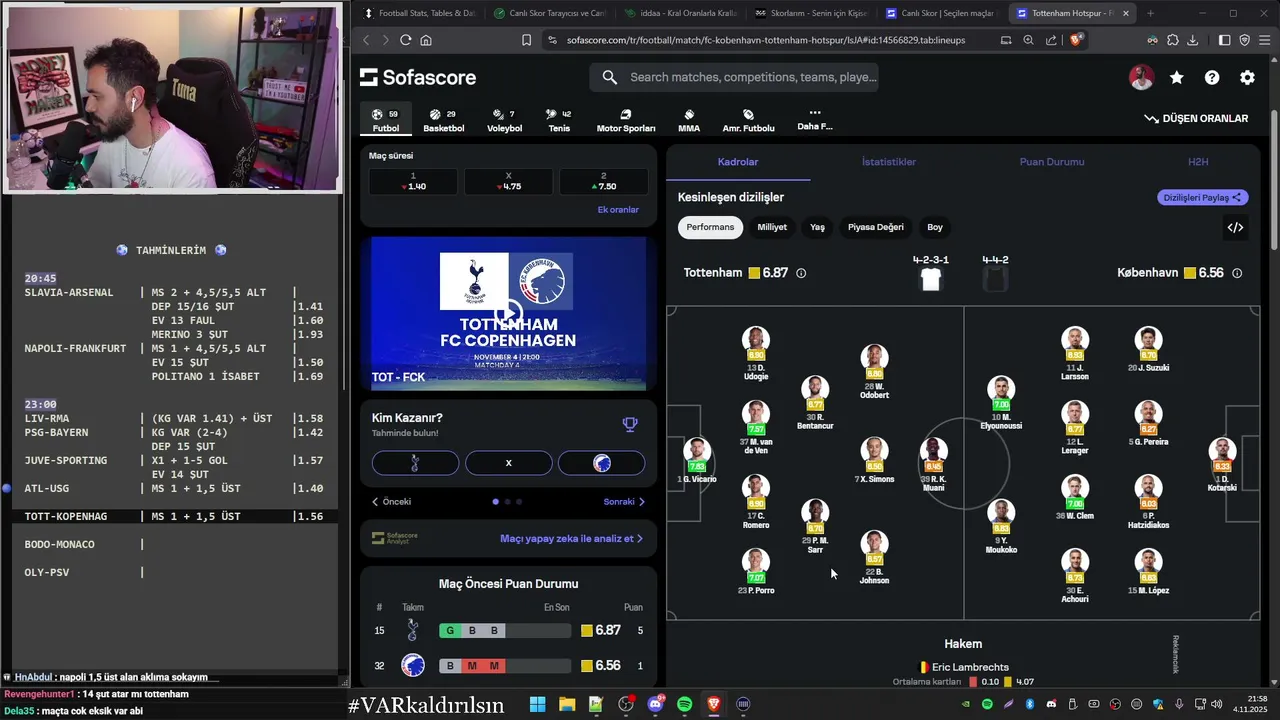This screenshot has width=1280, height=720.
Task: Click draw odds 4.75
Action: coord(508,181)
